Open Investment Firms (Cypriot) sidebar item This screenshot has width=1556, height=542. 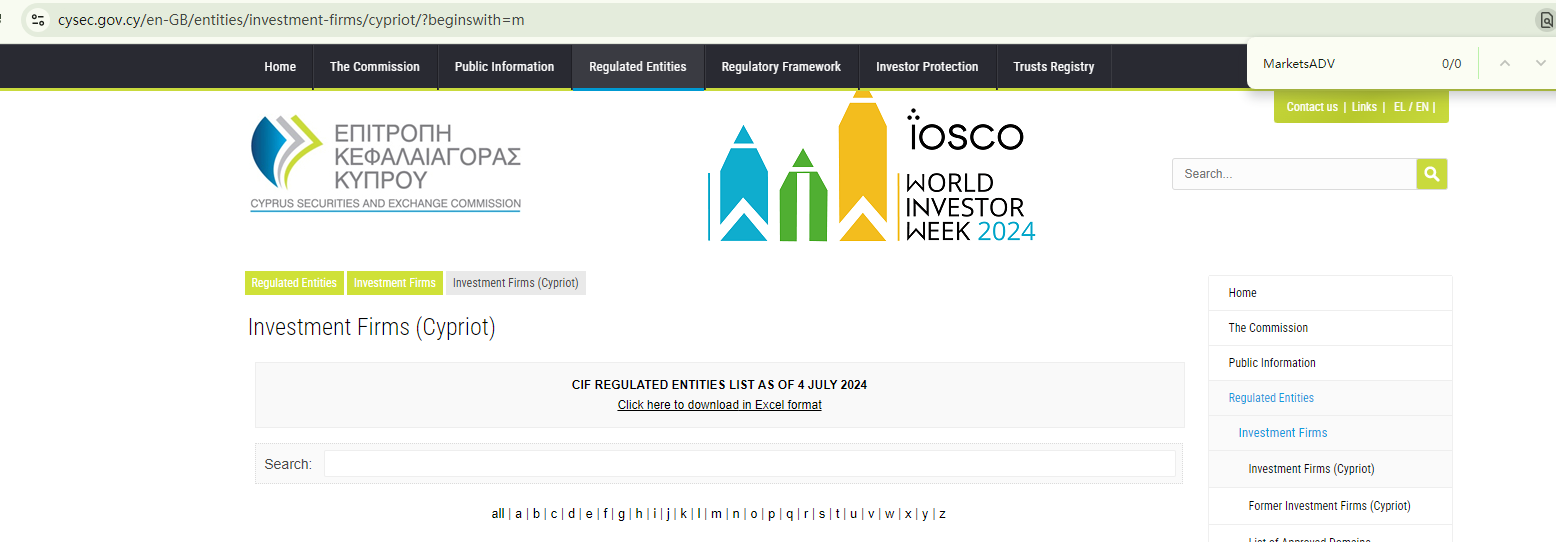point(1330,469)
